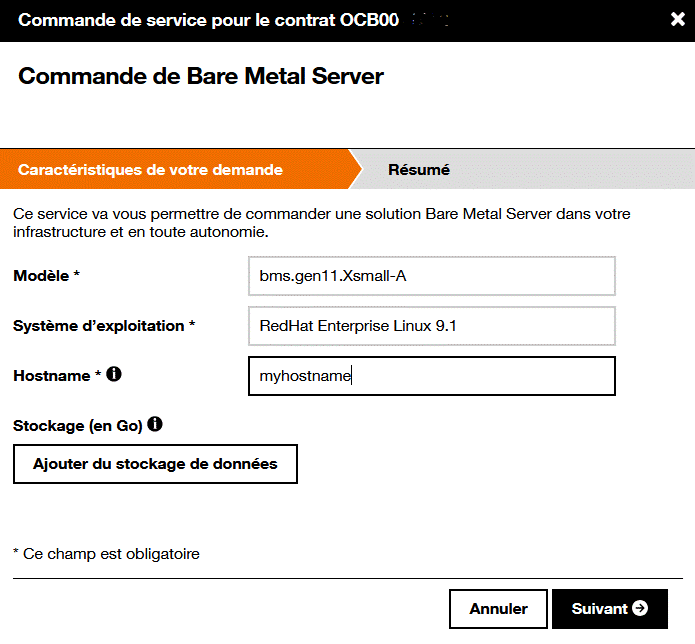
Task: Click the Ce champ est obligatoire note
Action: click(106, 553)
